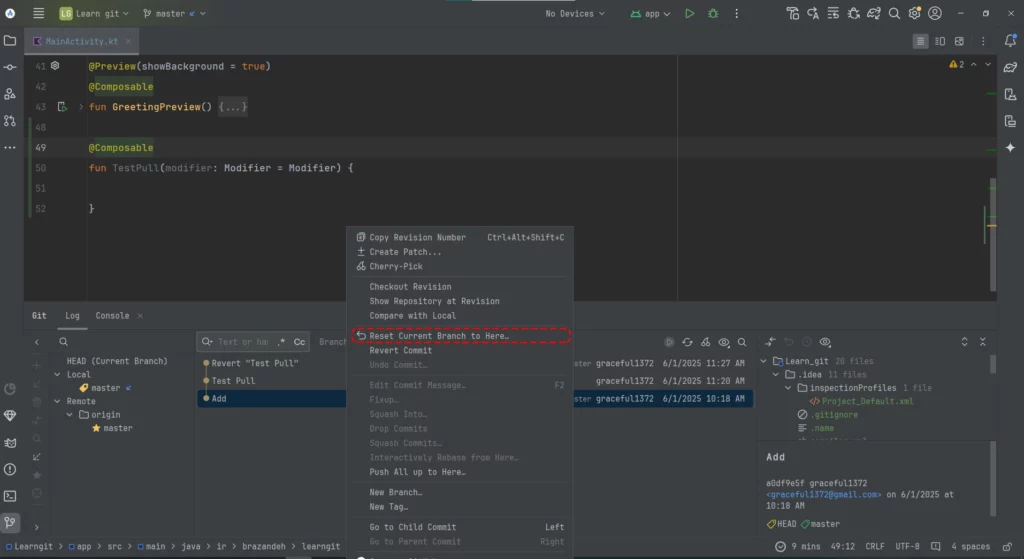Open the Project tool window
This screenshot has height=559, width=1024.
tap(10, 40)
